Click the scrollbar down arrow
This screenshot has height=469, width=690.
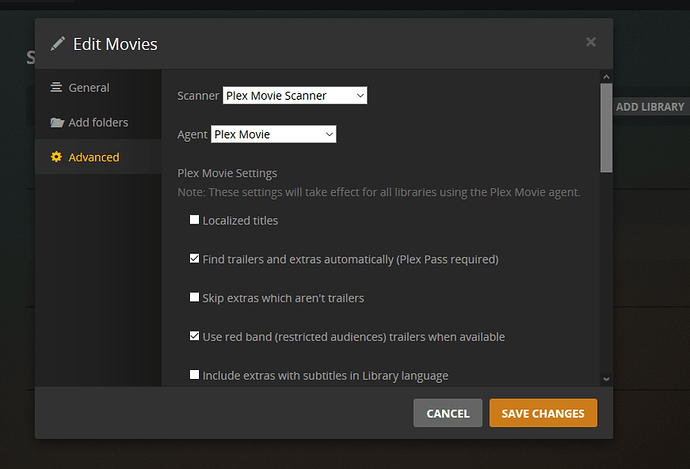coord(606,379)
